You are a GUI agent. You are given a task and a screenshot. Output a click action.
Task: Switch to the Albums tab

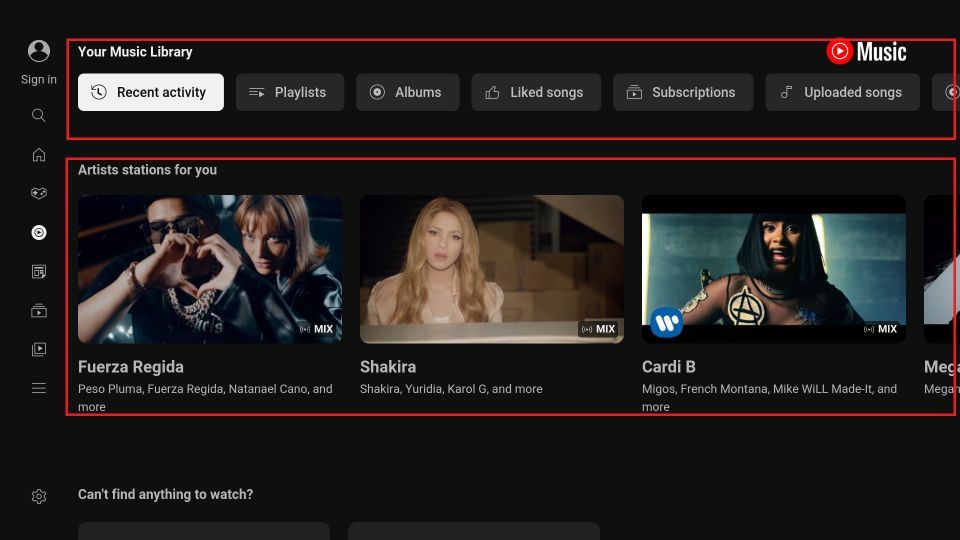[x=408, y=92]
